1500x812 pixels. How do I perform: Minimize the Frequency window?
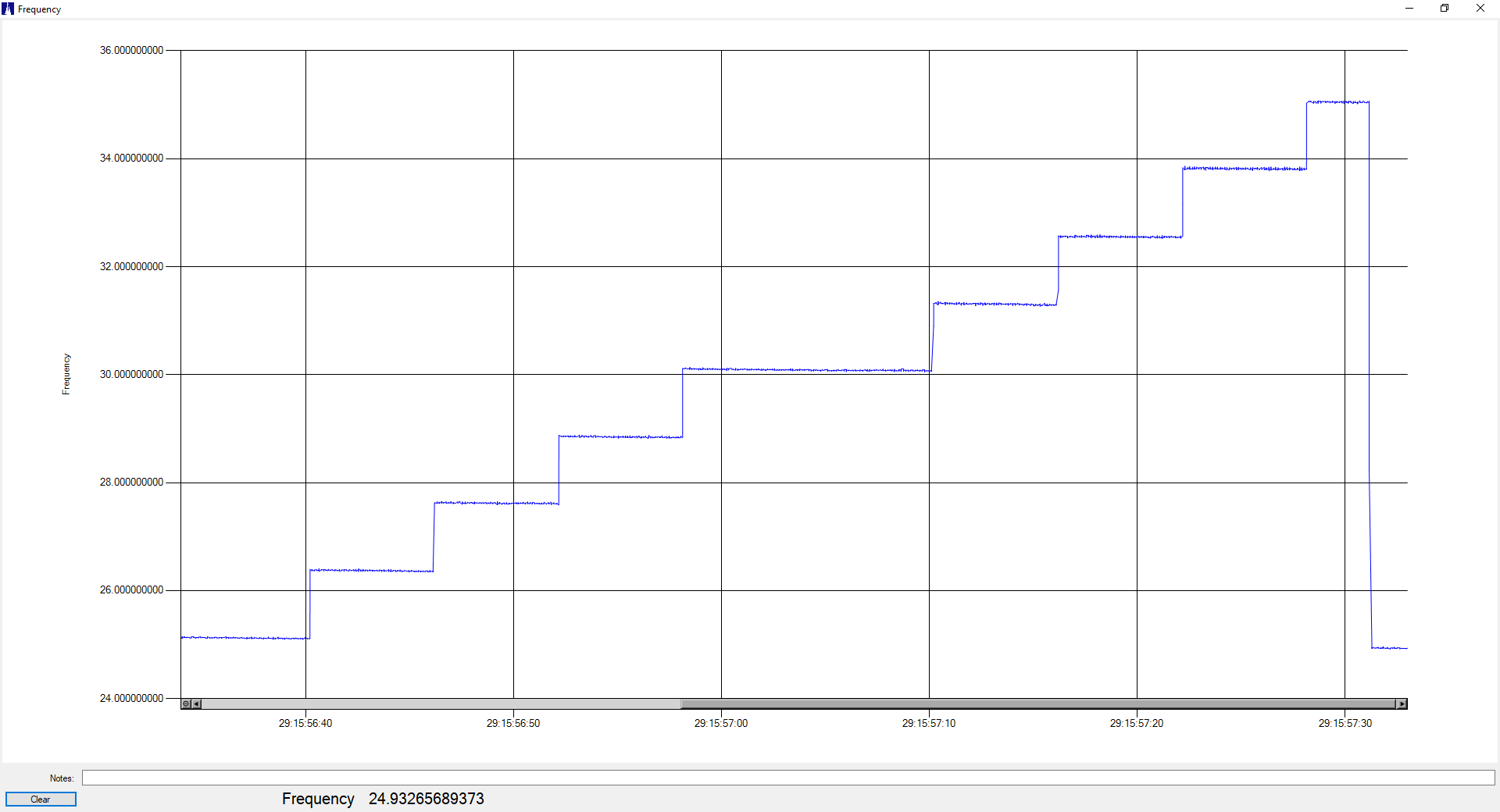click(1409, 9)
